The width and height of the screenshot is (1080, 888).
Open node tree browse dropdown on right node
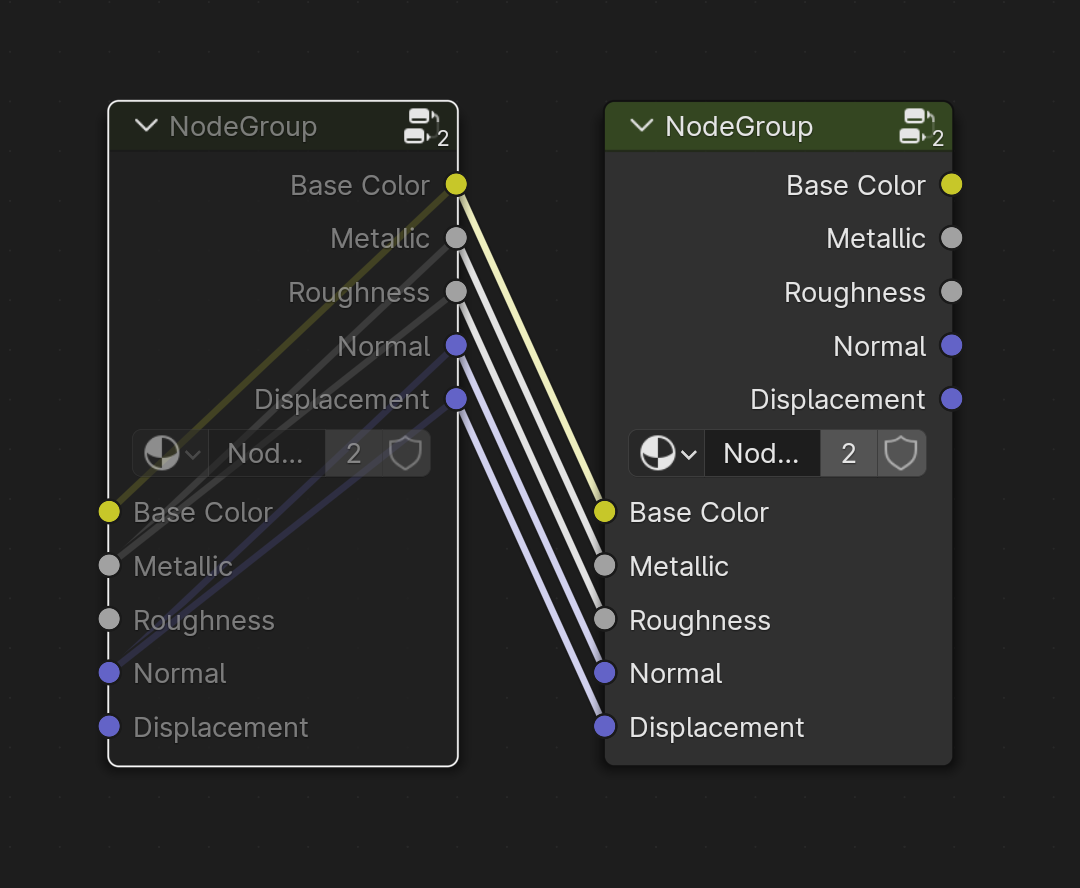pyautogui.click(x=667, y=453)
